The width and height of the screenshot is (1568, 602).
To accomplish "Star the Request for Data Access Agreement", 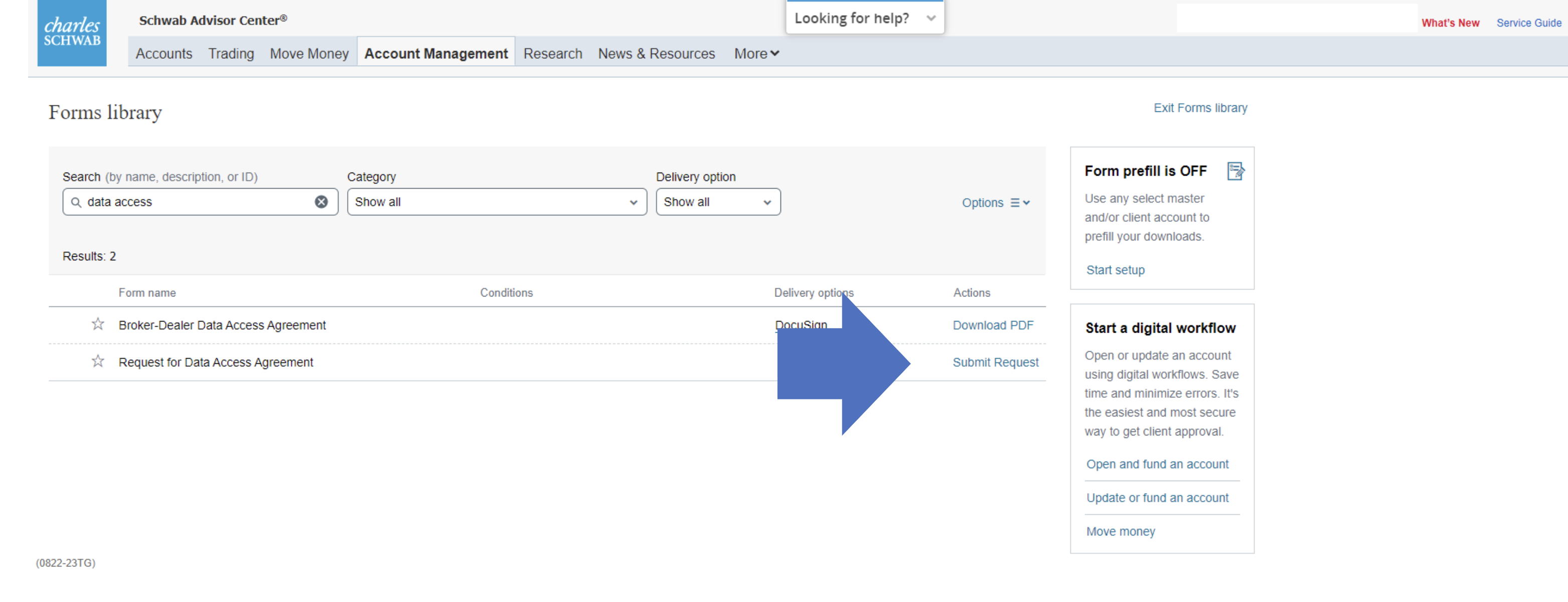I will click(98, 362).
